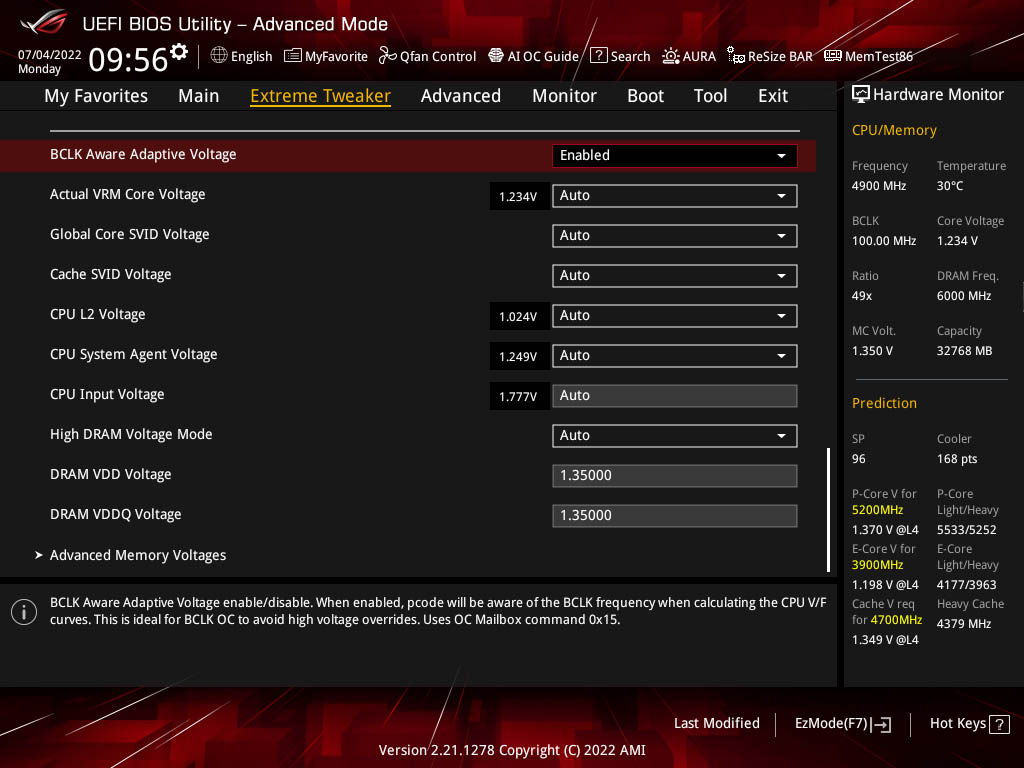Click the clock time 09:56
The height and width of the screenshot is (768, 1024).
128,59
